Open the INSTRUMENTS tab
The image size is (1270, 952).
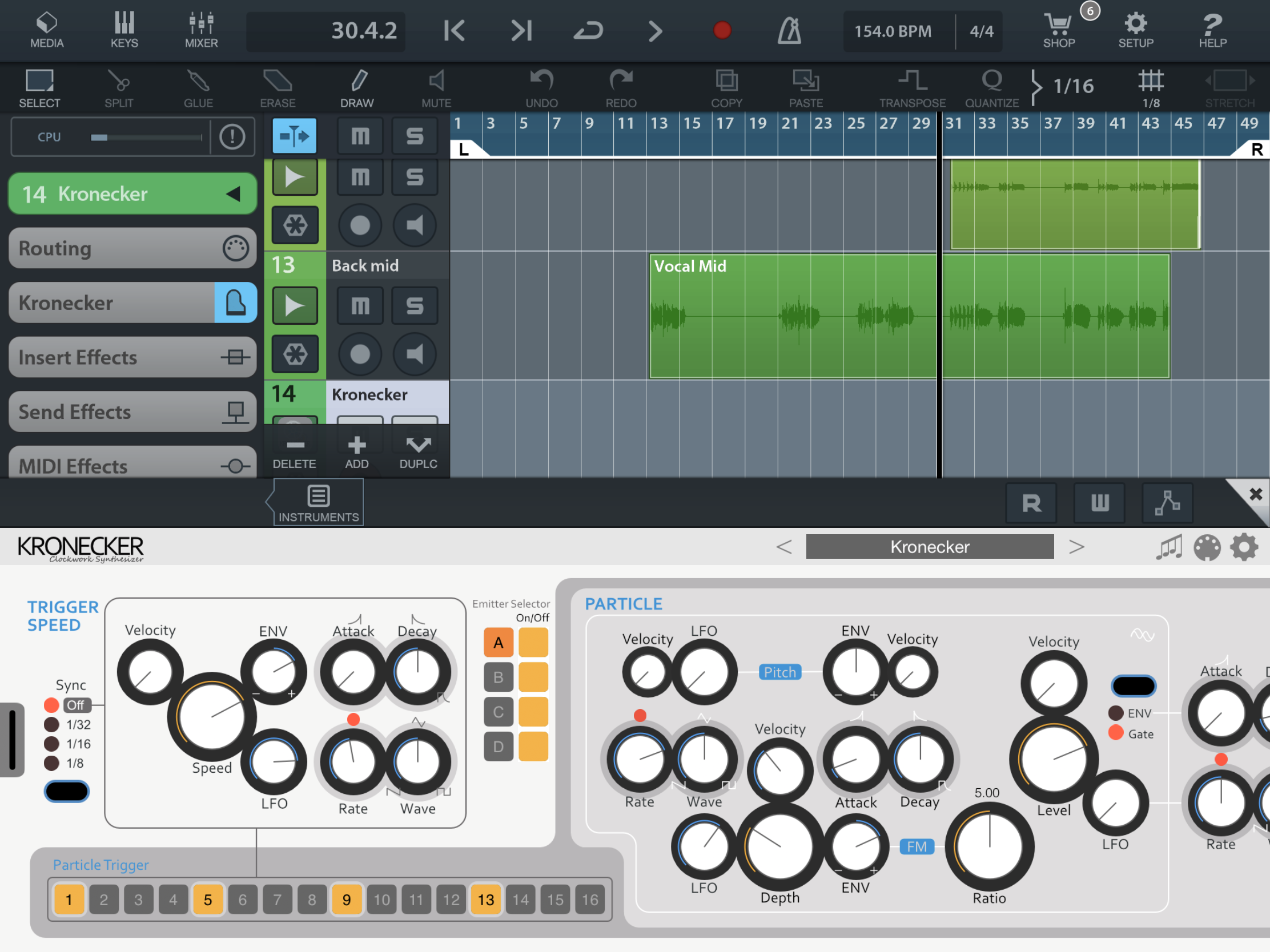coord(319,503)
